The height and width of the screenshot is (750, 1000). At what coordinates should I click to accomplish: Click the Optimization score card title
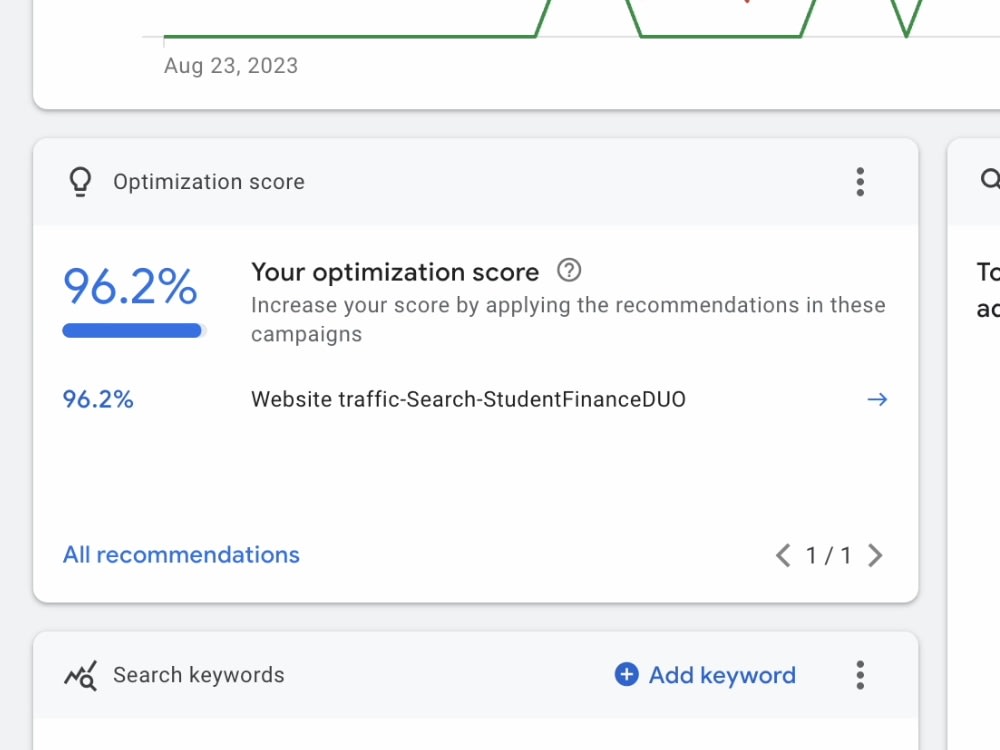tap(209, 182)
